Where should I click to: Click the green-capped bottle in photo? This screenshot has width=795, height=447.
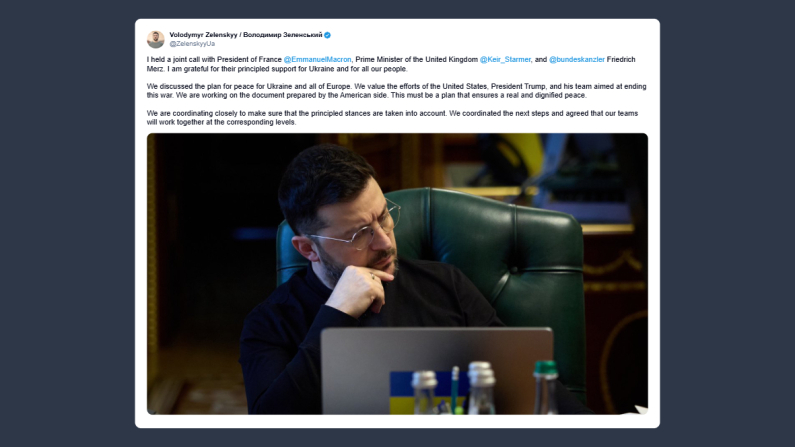click(x=545, y=388)
